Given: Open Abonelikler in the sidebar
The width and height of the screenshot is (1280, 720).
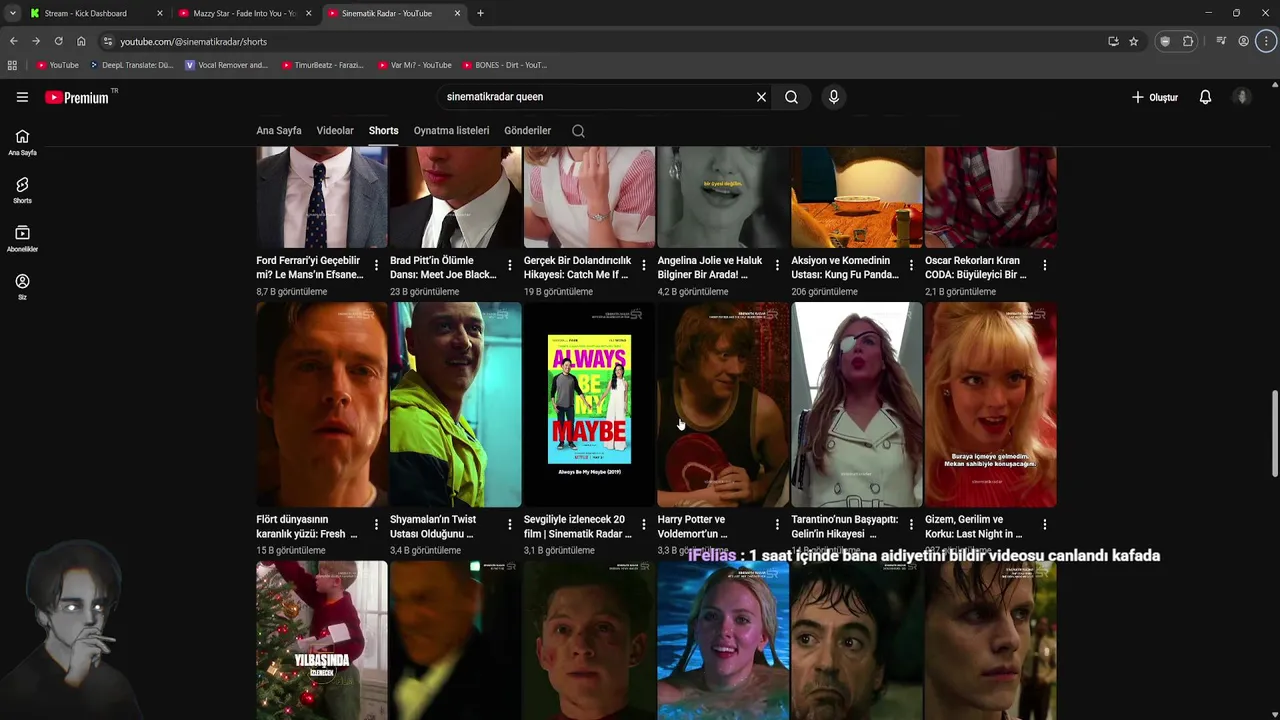Looking at the screenshot, I should (22, 239).
